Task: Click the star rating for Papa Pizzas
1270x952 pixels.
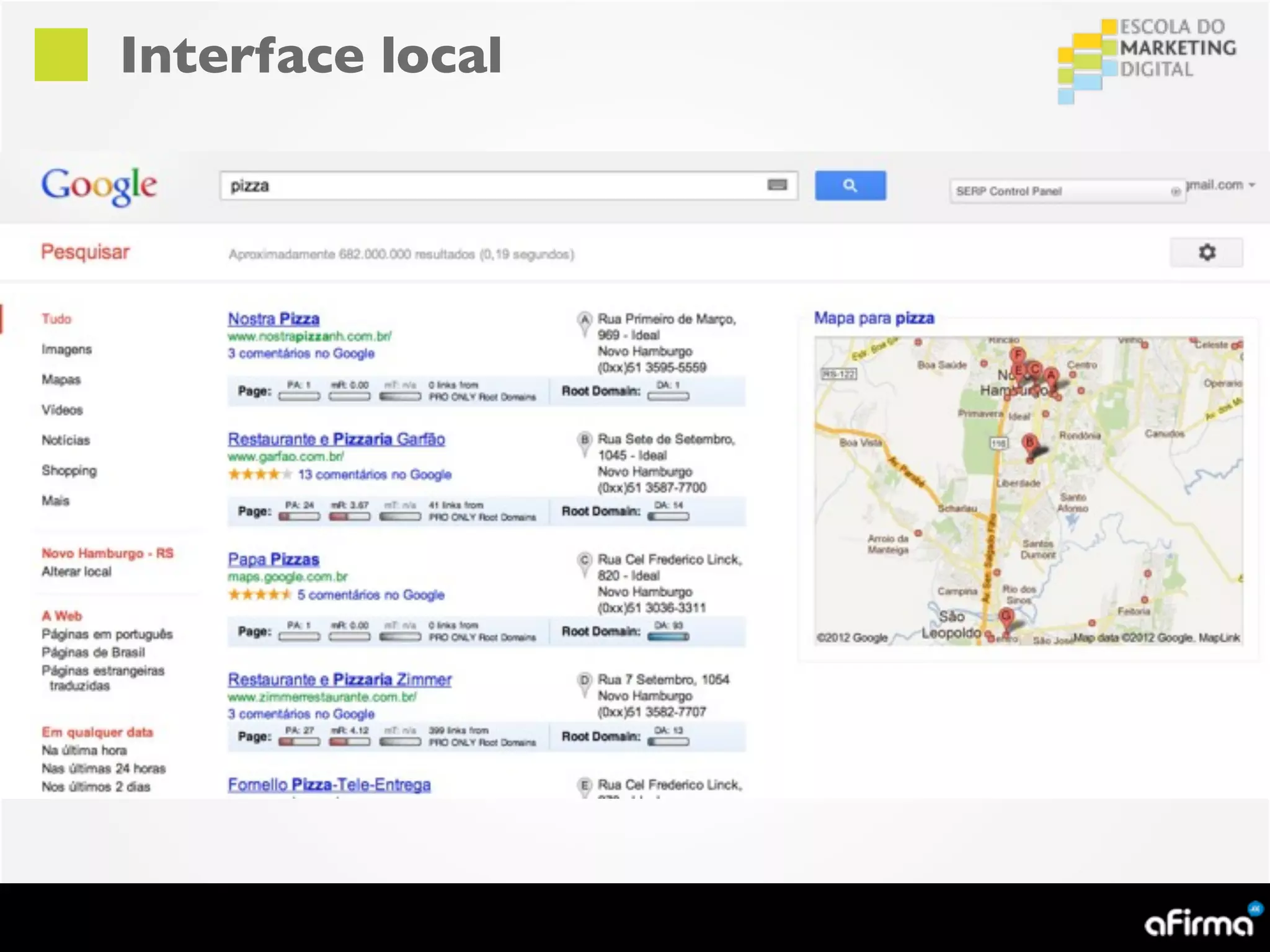Action: (260, 595)
